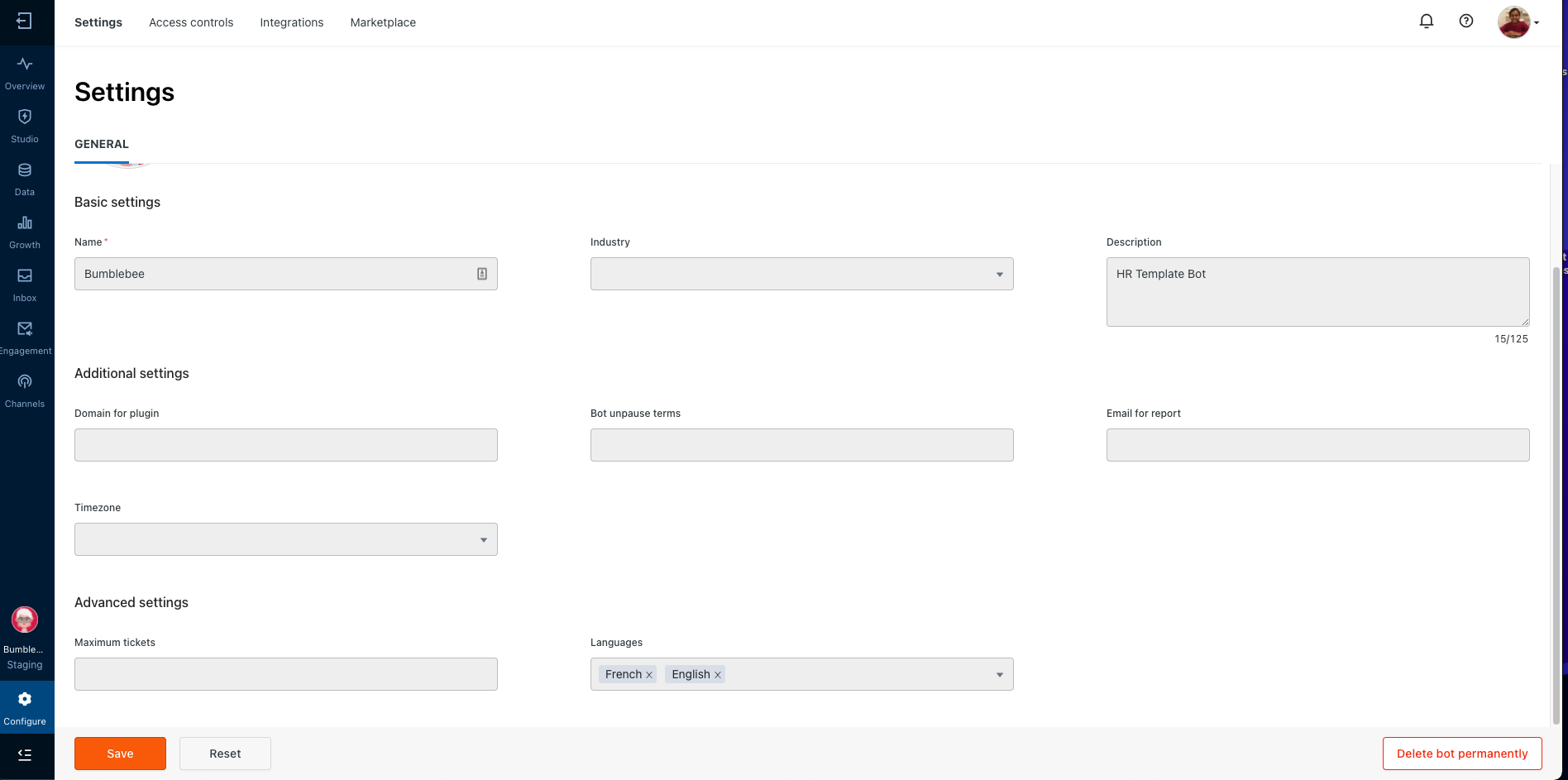
Task: Expand the Languages dropdown arrow
Action: pos(999,675)
